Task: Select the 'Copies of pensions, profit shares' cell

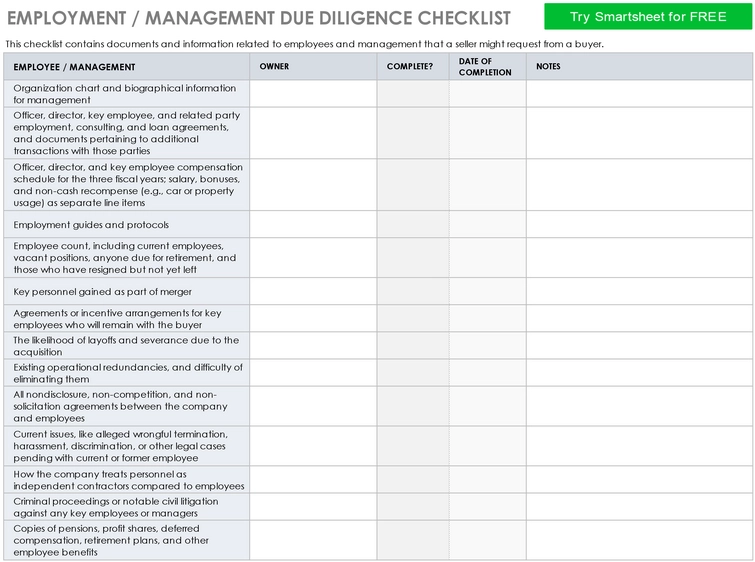Action: (x=127, y=540)
